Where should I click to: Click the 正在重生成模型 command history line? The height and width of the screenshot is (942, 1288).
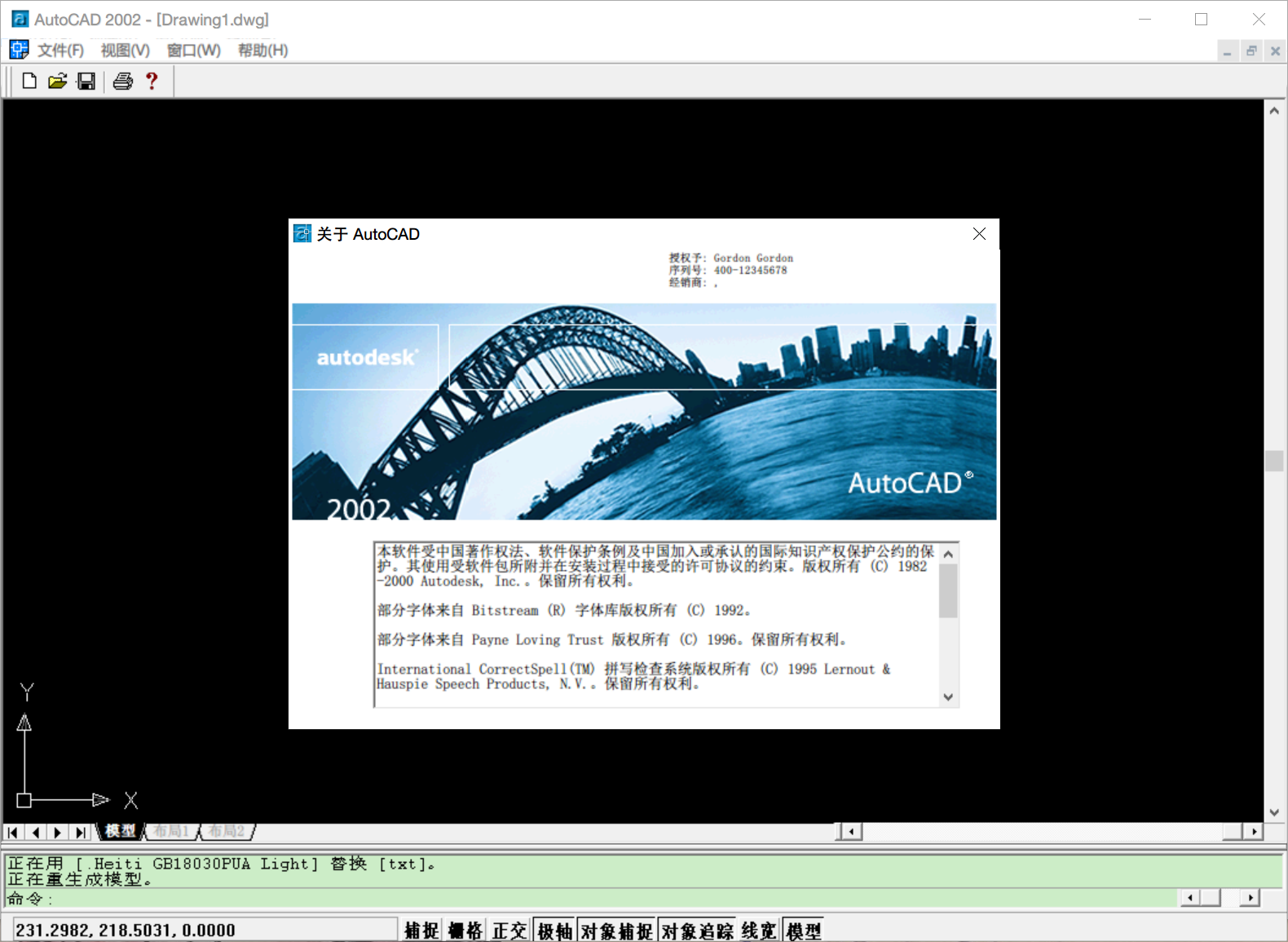(80, 879)
